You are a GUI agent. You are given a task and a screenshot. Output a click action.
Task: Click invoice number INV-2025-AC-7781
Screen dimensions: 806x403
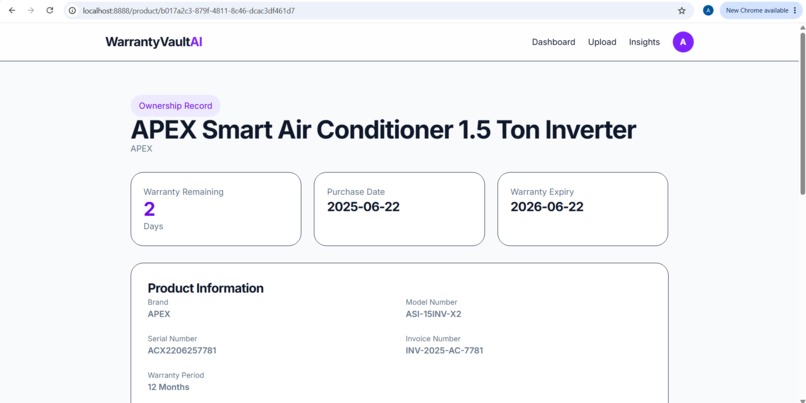pos(444,351)
